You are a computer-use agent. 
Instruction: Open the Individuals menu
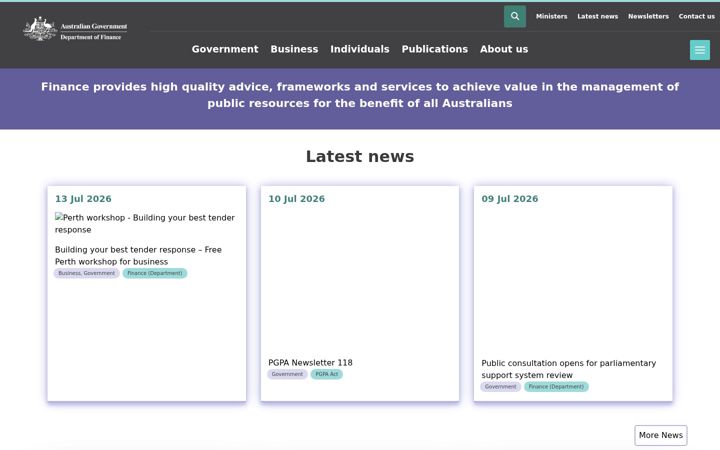pyautogui.click(x=360, y=49)
